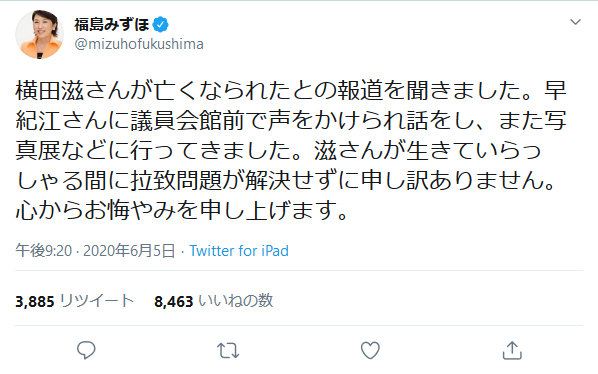
Task: Like the tweet with the heart icon
Action: click(x=370, y=350)
